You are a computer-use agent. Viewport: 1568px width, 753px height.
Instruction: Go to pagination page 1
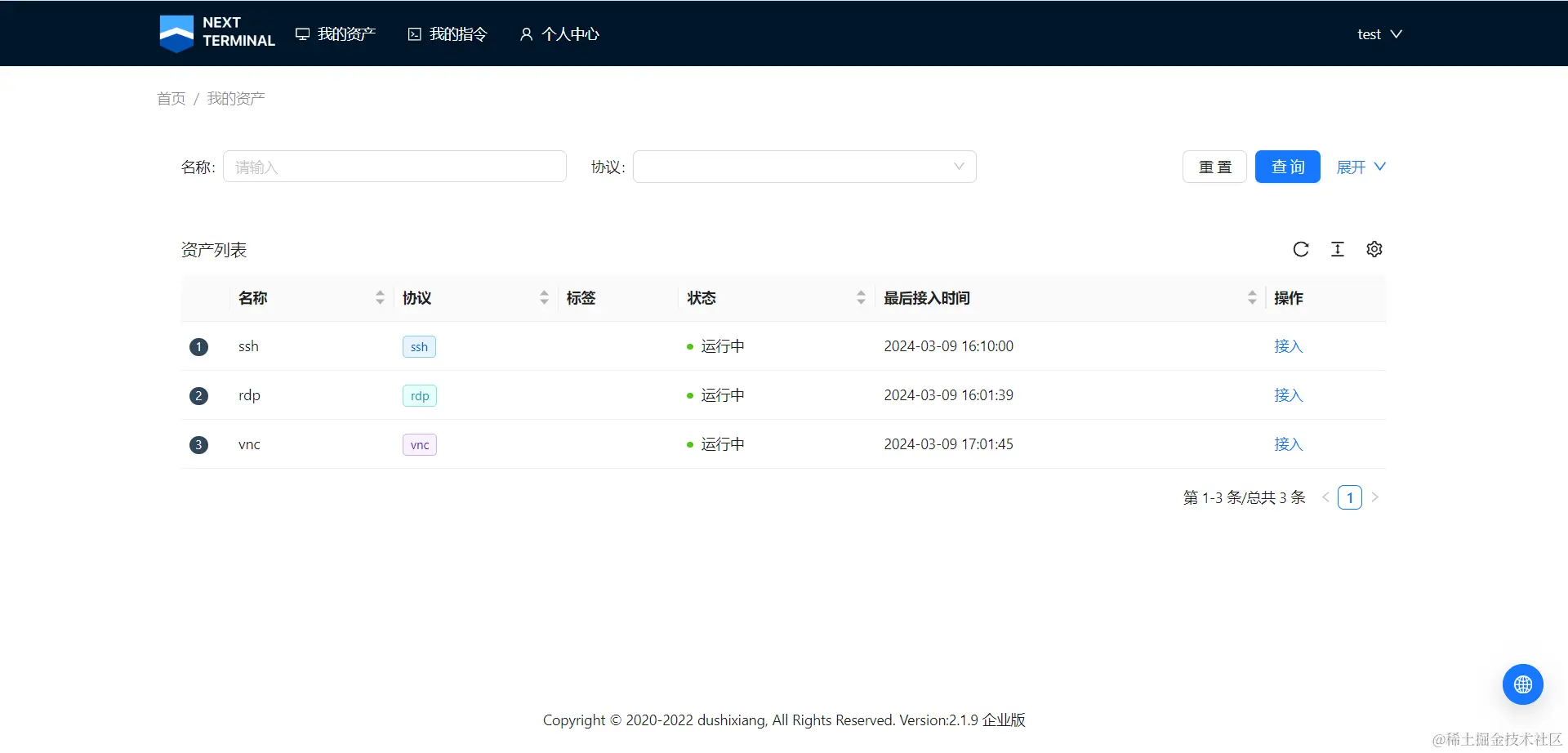1350,497
